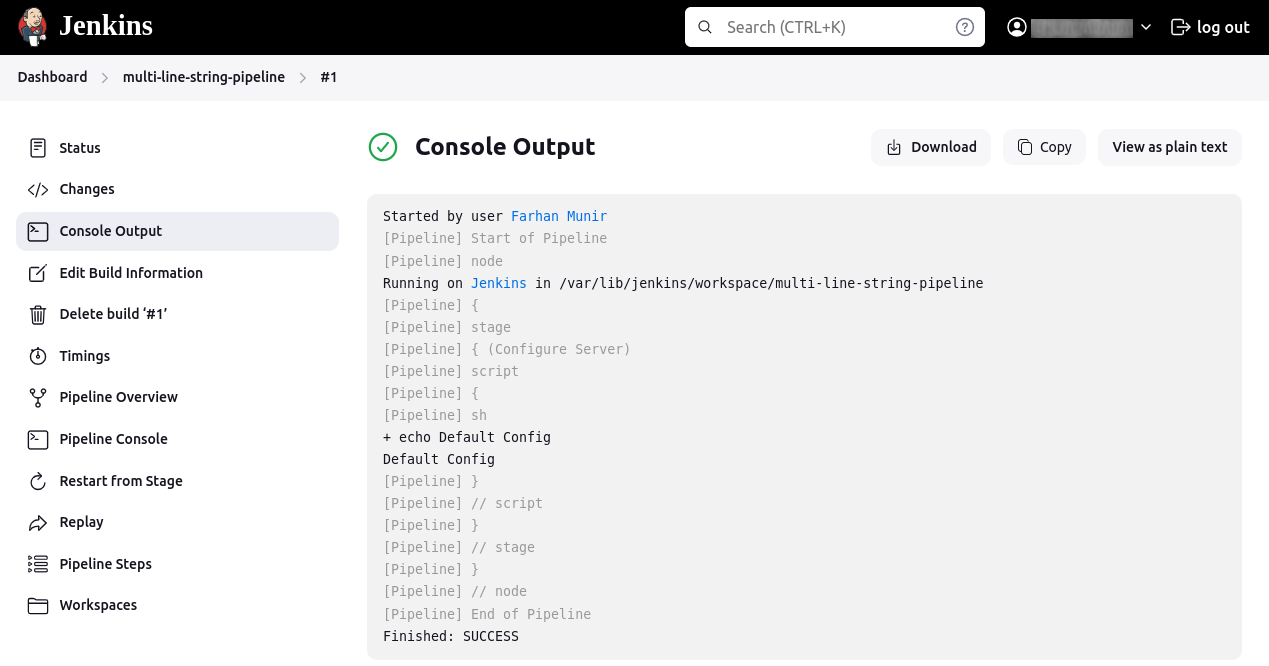Screen dimensions: 1269x666
Task: Open the Status sidebar item
Action: point(177,148)
